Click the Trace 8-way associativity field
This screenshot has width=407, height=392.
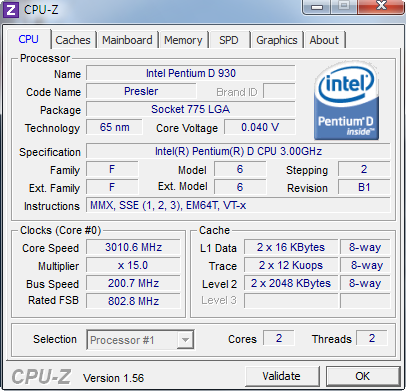[x=365, y=265]
